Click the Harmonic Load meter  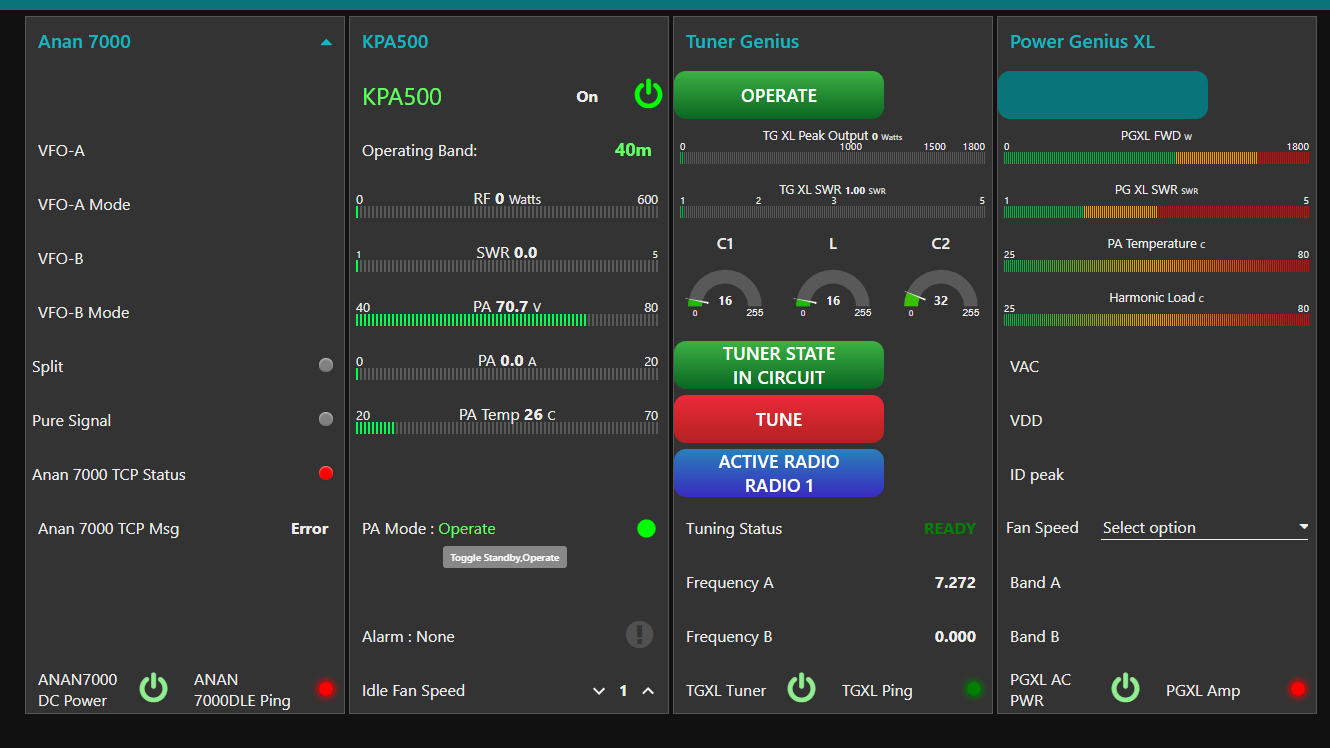coord(1156,319)
